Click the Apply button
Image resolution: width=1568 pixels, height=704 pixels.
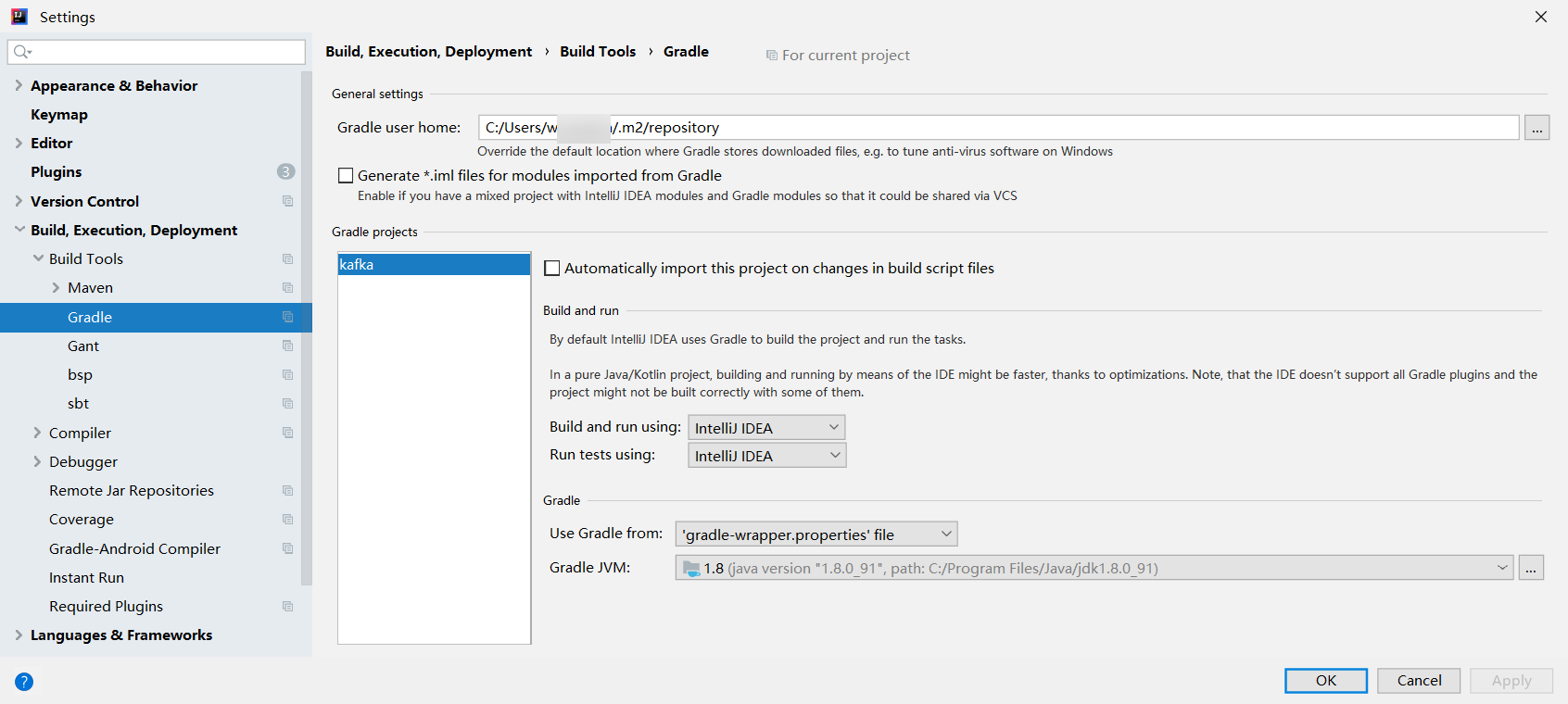click(x=1511, y=681)
